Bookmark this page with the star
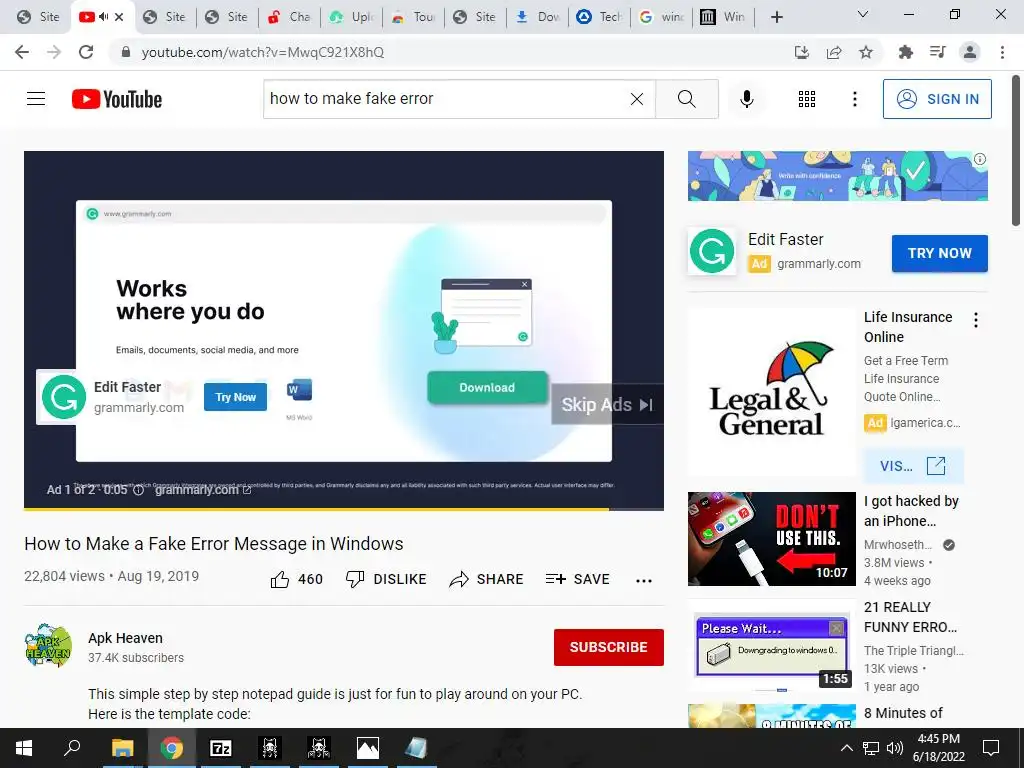Viewport: 1024px width, 768px height. 866,52
